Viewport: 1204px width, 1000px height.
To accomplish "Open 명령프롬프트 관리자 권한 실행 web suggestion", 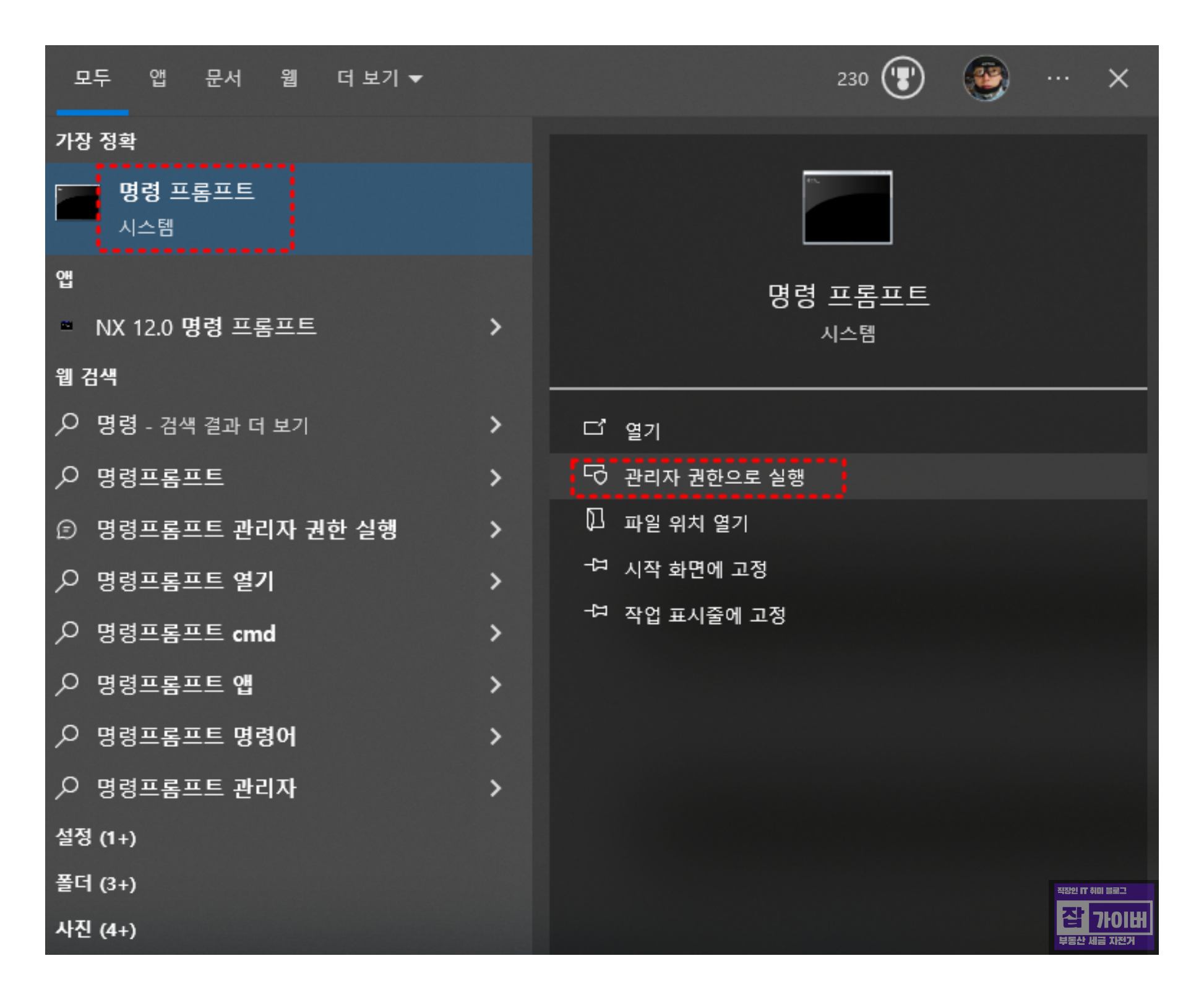I will click(246, 529).
